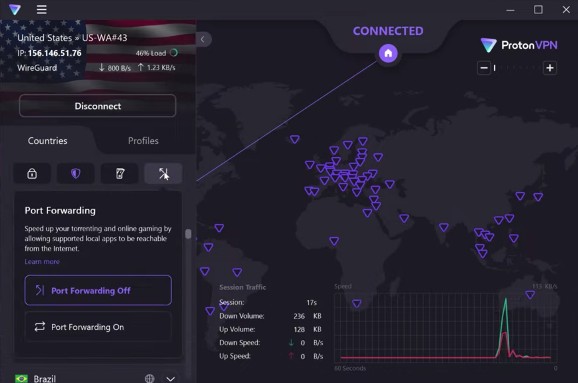Click the Up Volume value 128 KB
Screen dimensions: 578x383
(307, 329)
